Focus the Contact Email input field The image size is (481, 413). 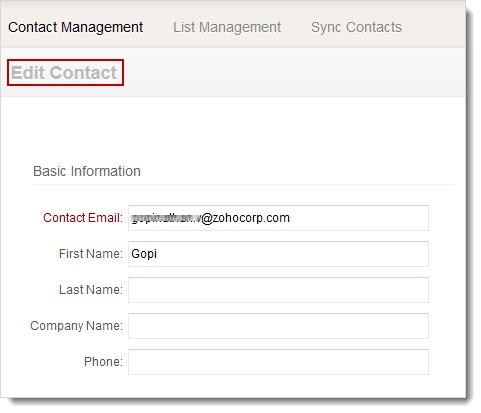(x=278, y=218)
